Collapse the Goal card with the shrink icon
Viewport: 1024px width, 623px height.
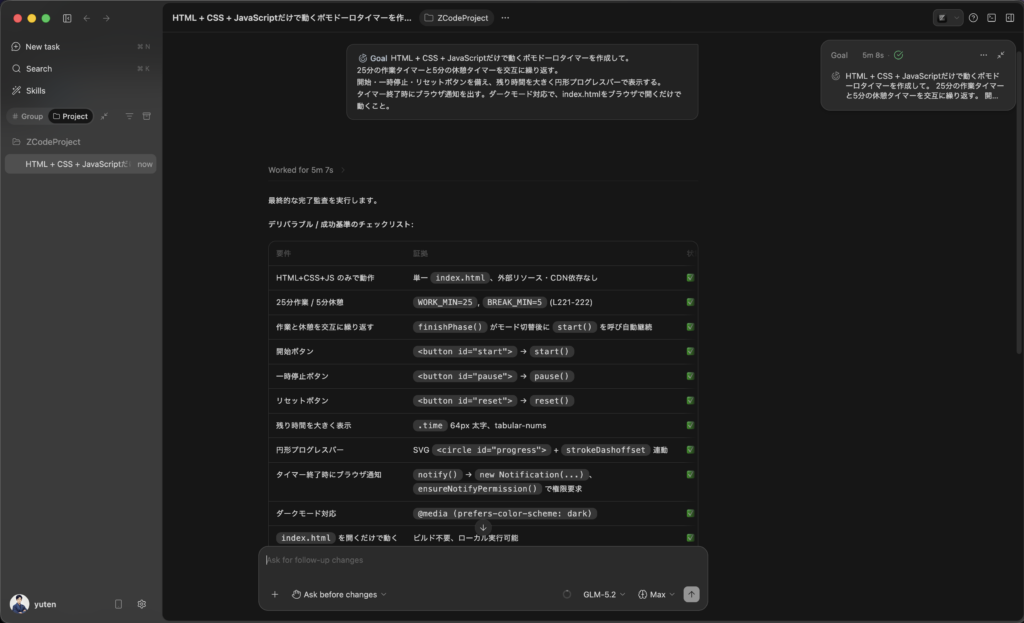click(x=1000, y=56)
